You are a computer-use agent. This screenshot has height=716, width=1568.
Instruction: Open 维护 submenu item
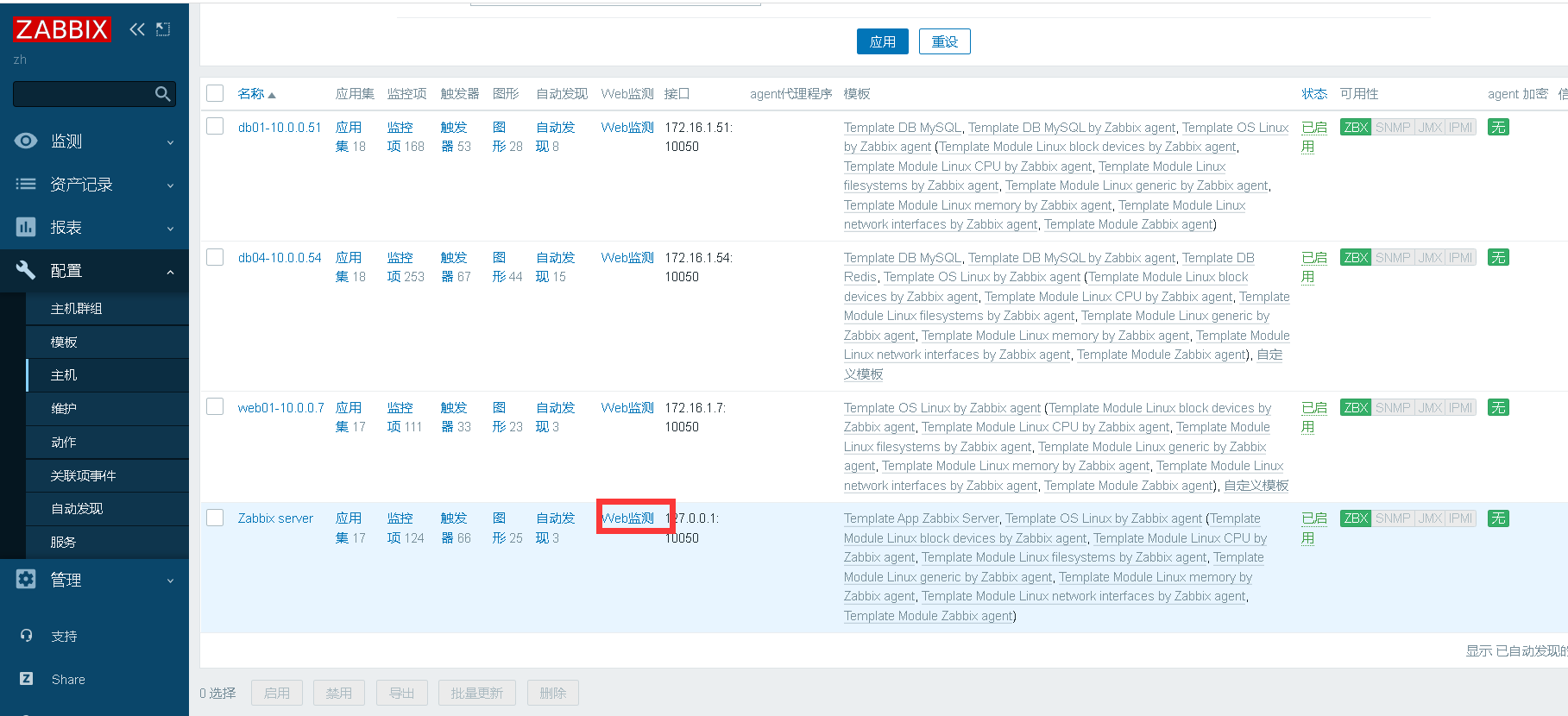(107, 409)
